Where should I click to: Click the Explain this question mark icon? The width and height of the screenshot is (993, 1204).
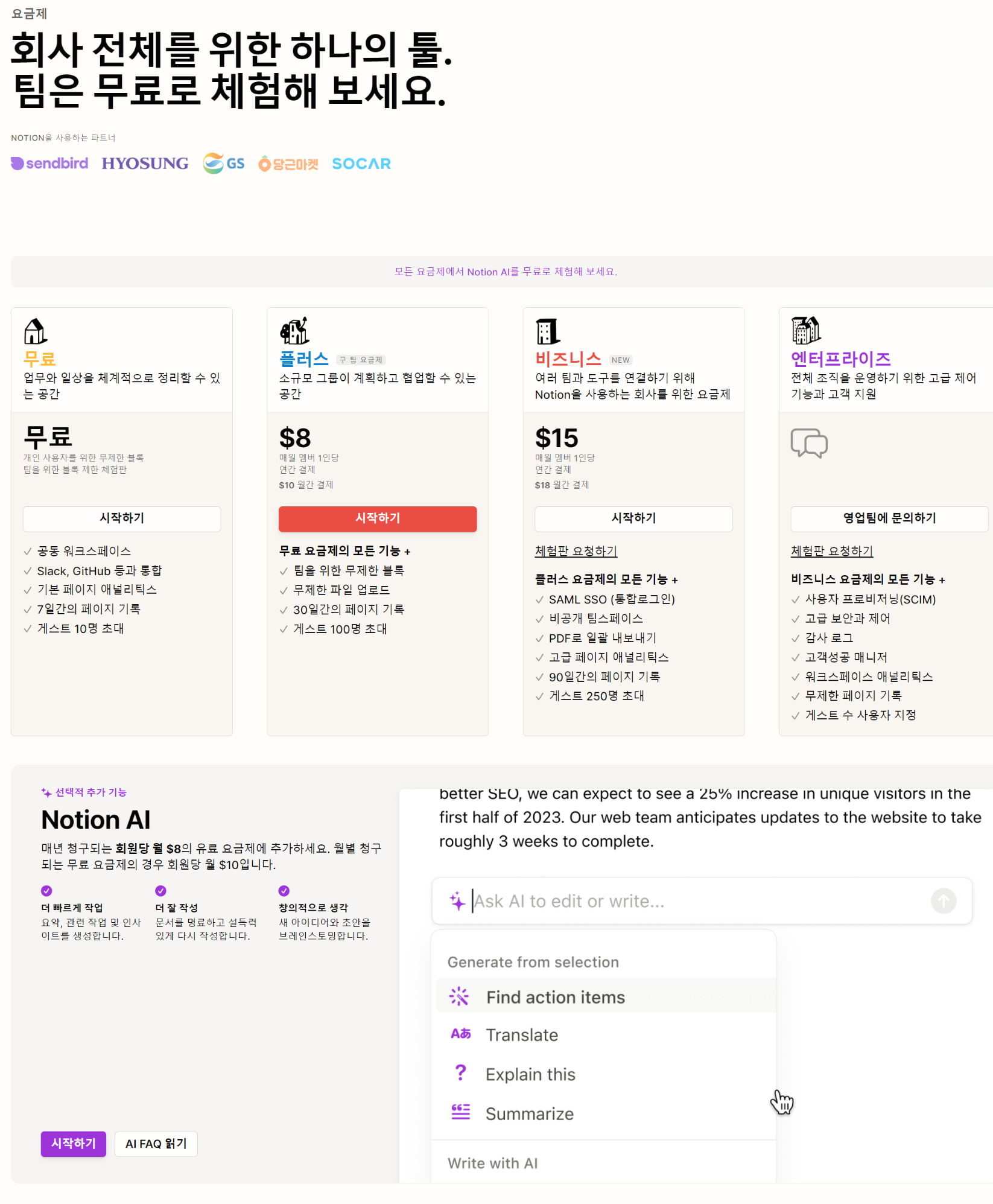[460, 1072]
